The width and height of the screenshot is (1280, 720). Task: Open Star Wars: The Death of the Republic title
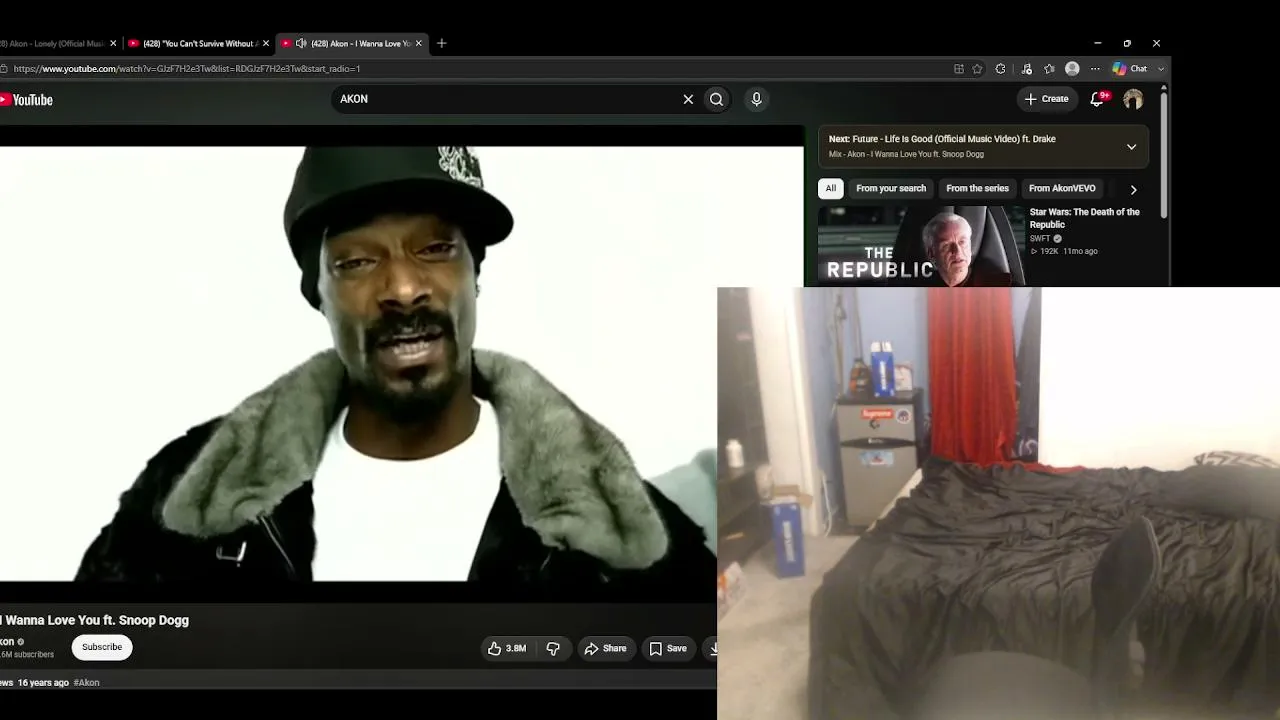coord(1084,218)
